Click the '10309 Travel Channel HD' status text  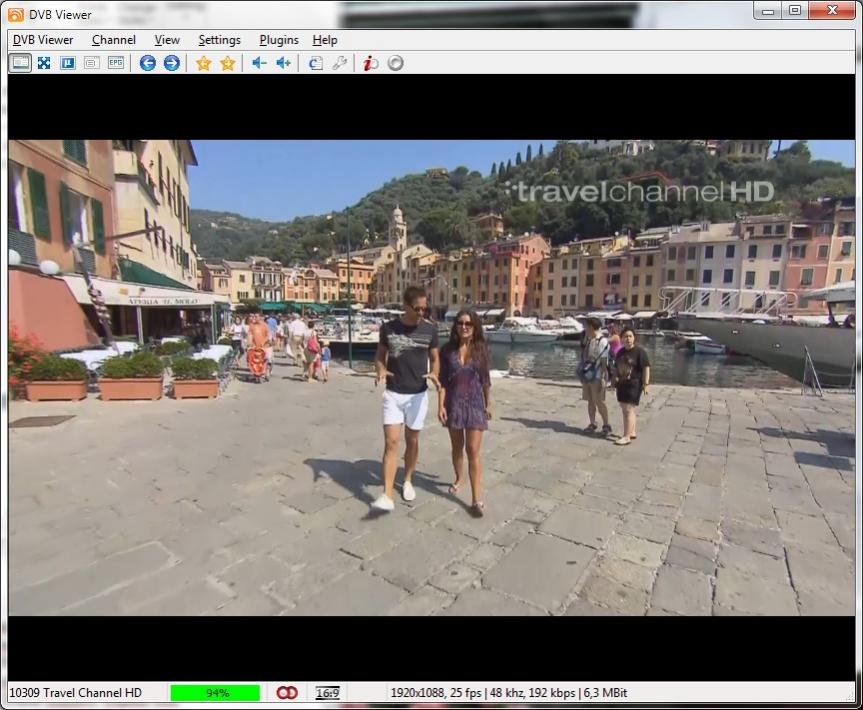[x=76, y=692]
